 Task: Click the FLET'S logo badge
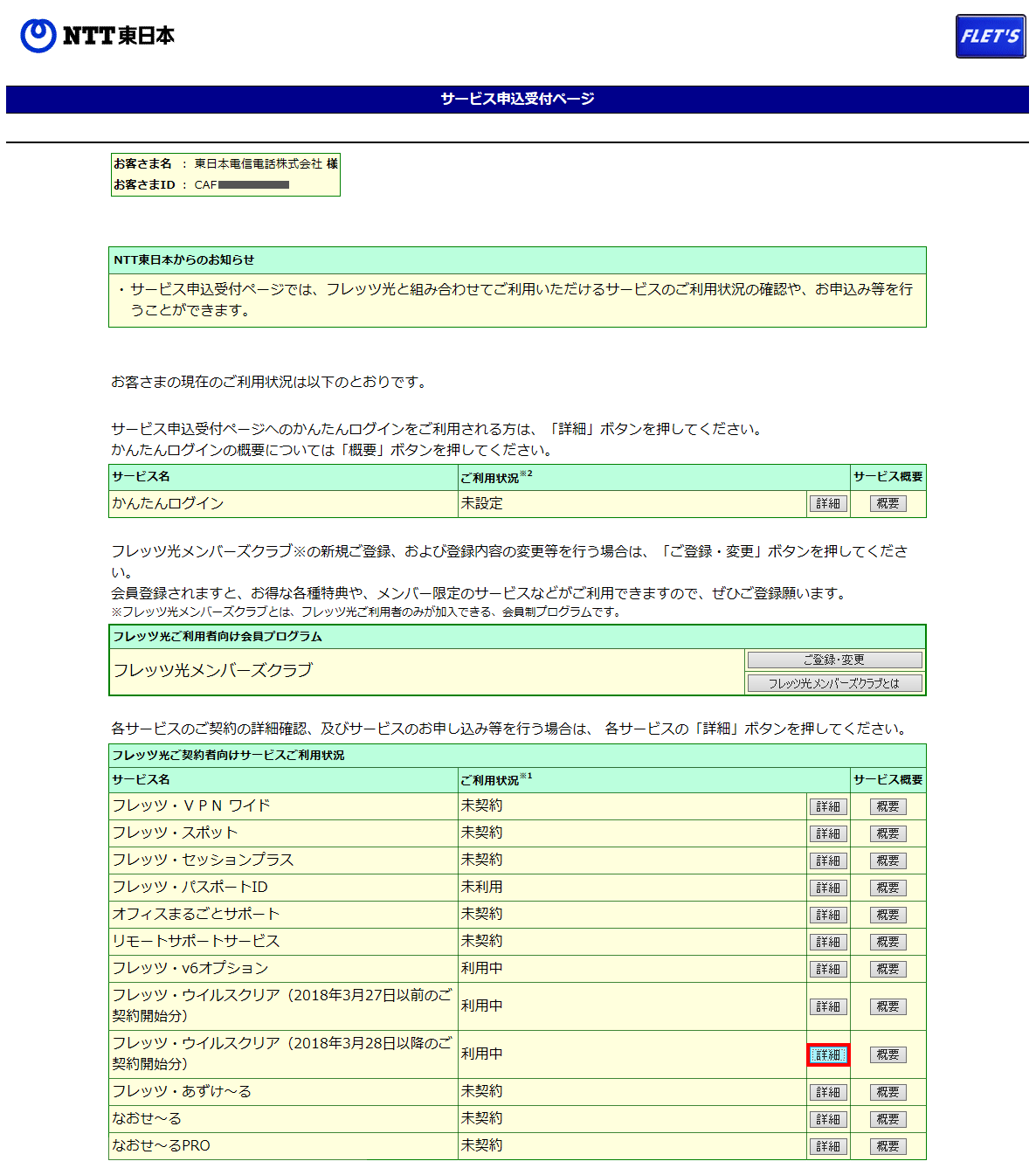pos(990,37)
